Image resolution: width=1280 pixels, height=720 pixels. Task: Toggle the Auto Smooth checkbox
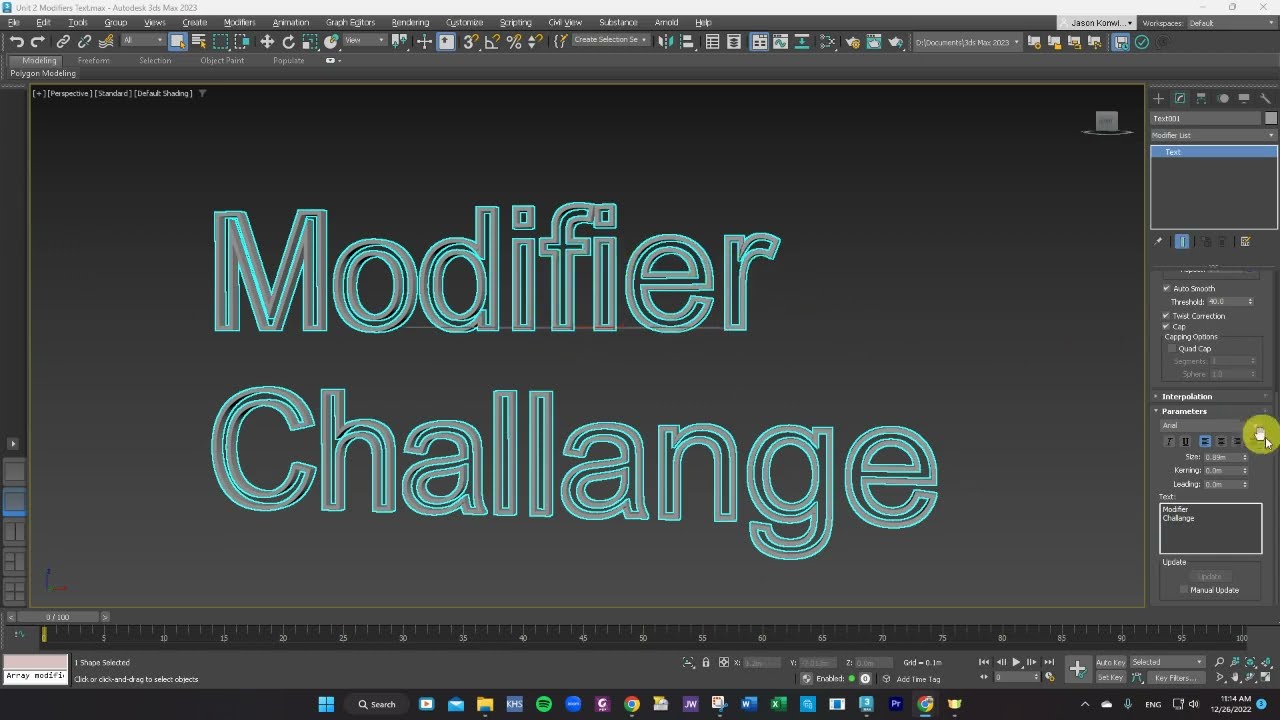tap(1166, 288)
